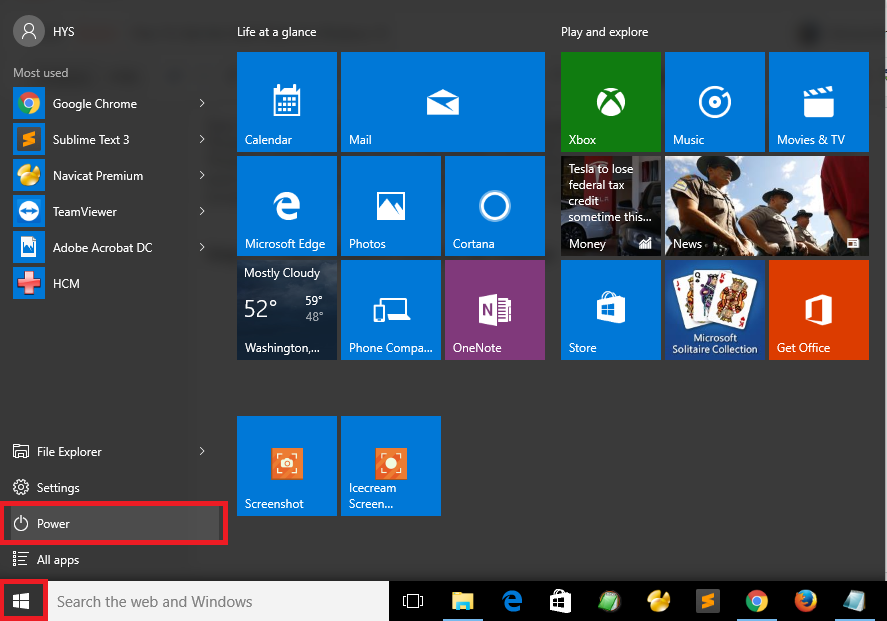Open Navicat on the taskbar
Screen dimensions: 887x621
click(658, 601)
